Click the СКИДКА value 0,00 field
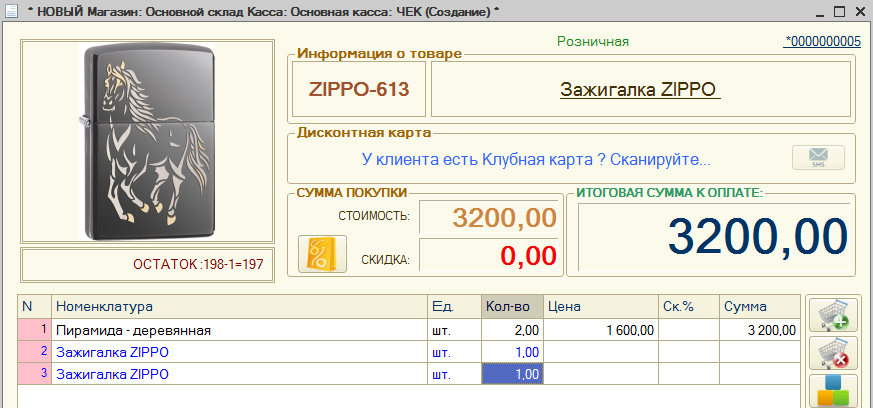This screenshot has height=408, width=873. [x=488, y=255]
